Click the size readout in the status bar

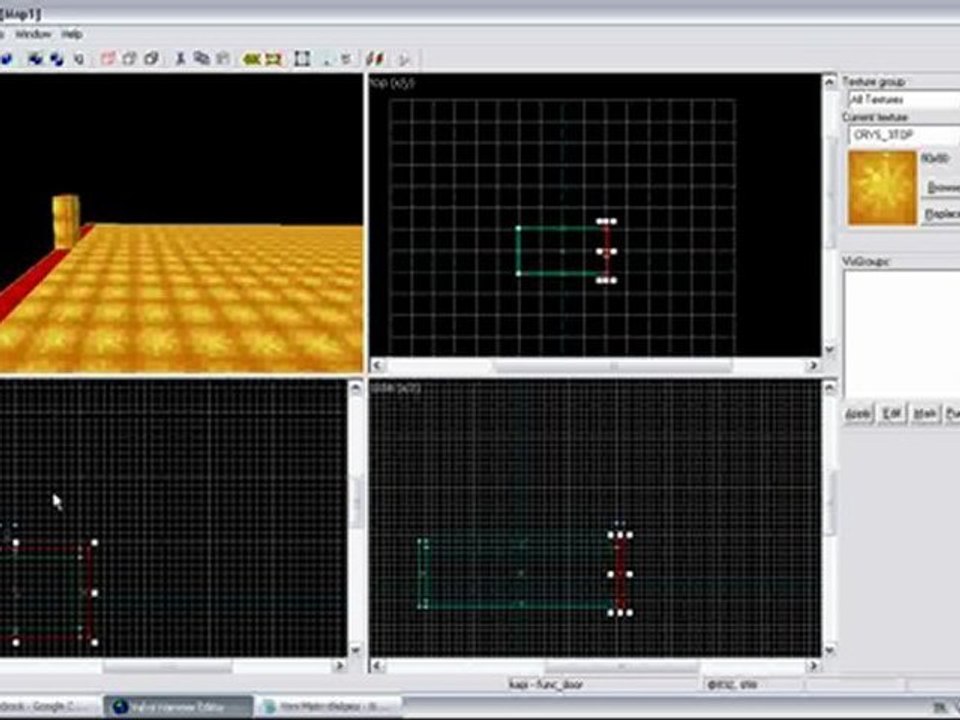pyautogui.click(x=732, y=684)
